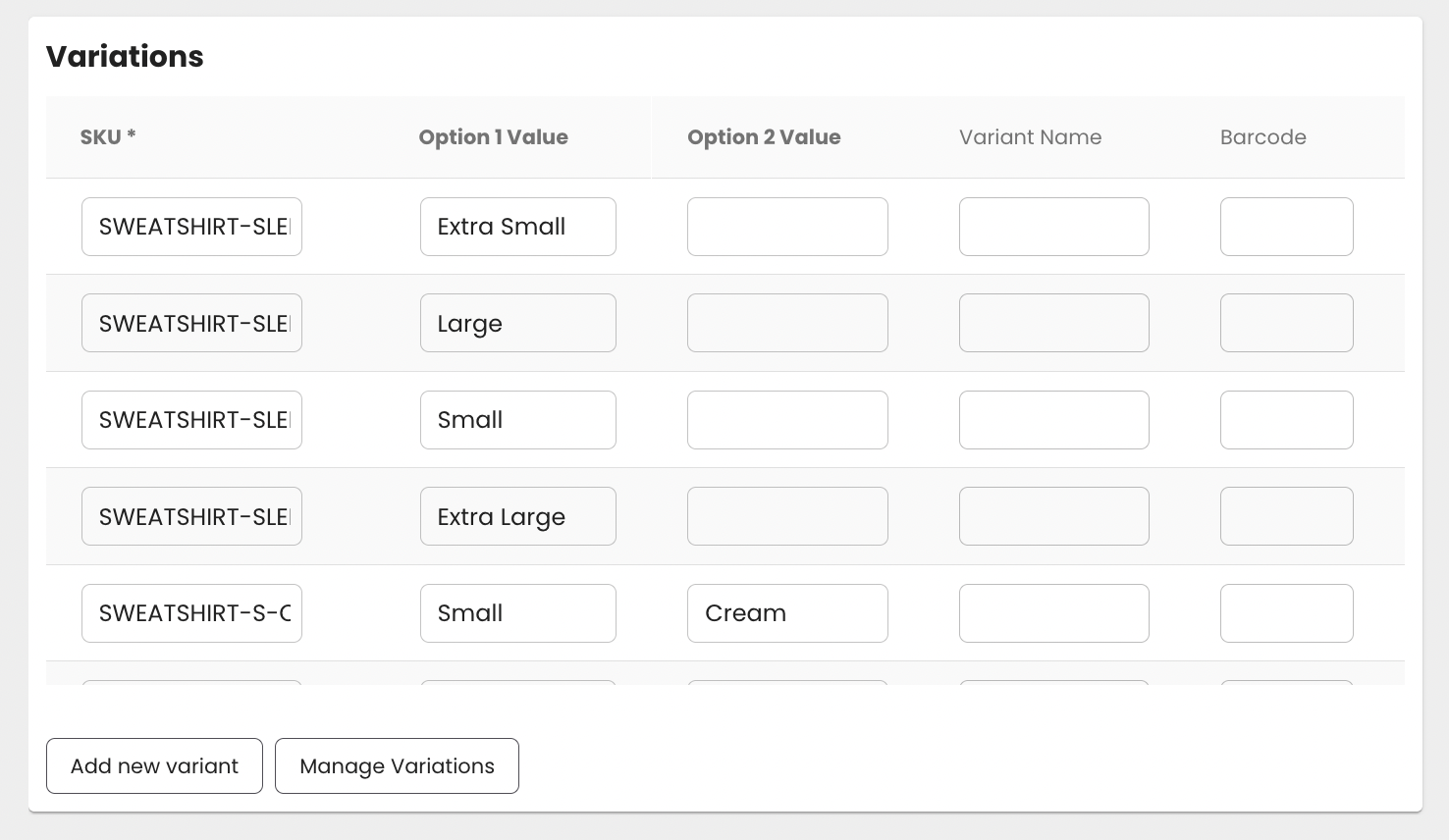Click Barcode field in the Extra Small row
This screenshot has height=840, width=1449.
pyautogui.click(x=1286, y=227)
